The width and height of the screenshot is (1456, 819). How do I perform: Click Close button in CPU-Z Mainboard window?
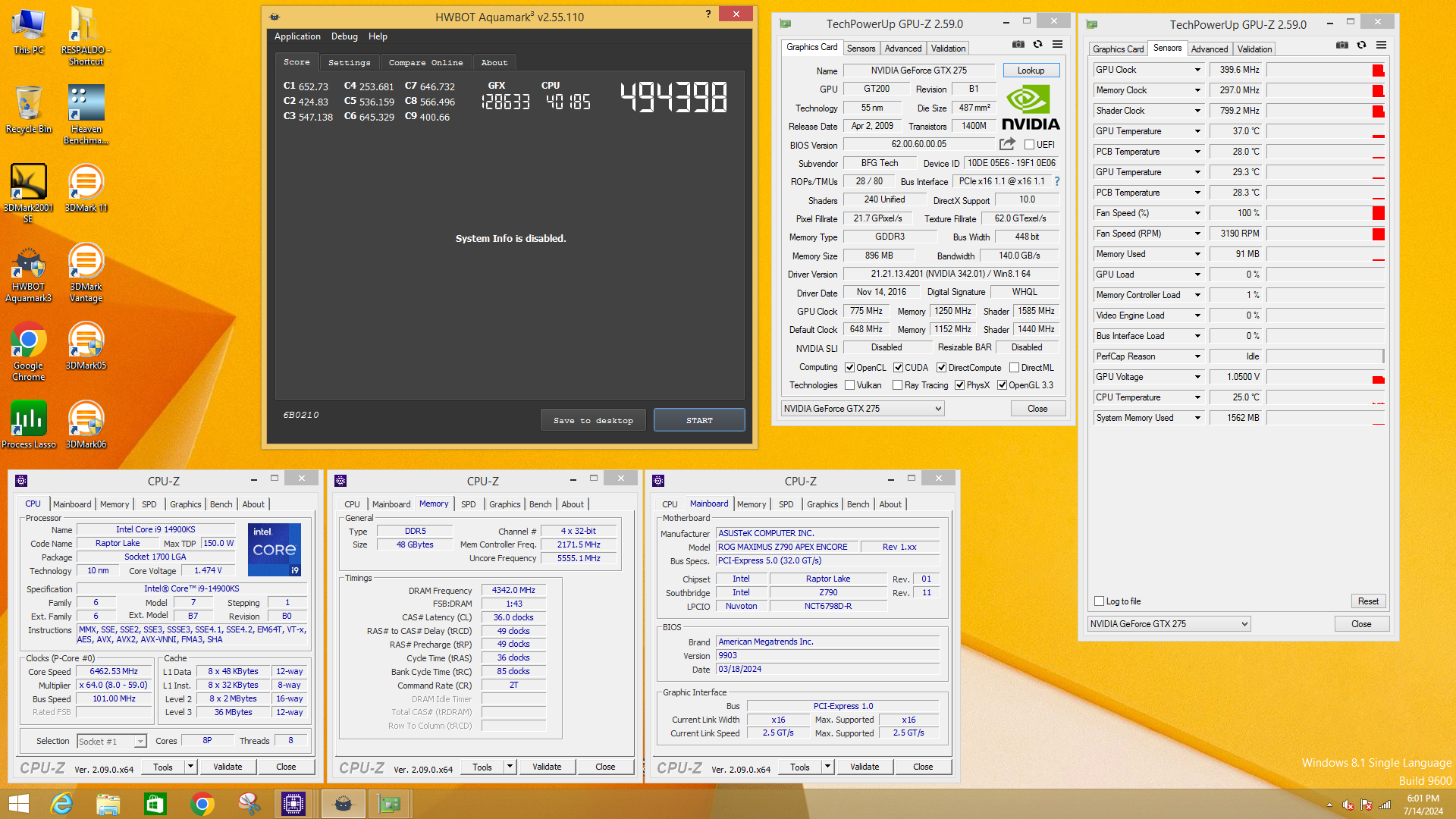(923, 767)
